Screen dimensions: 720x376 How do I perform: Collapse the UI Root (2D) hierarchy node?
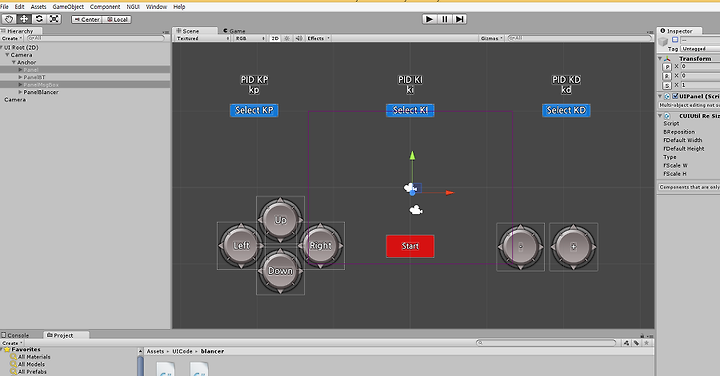[2, 47]
